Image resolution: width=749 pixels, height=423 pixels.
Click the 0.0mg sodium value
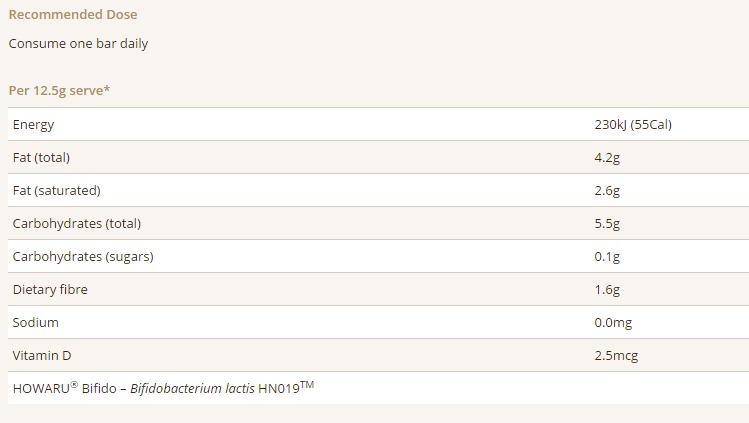point(613,323)
